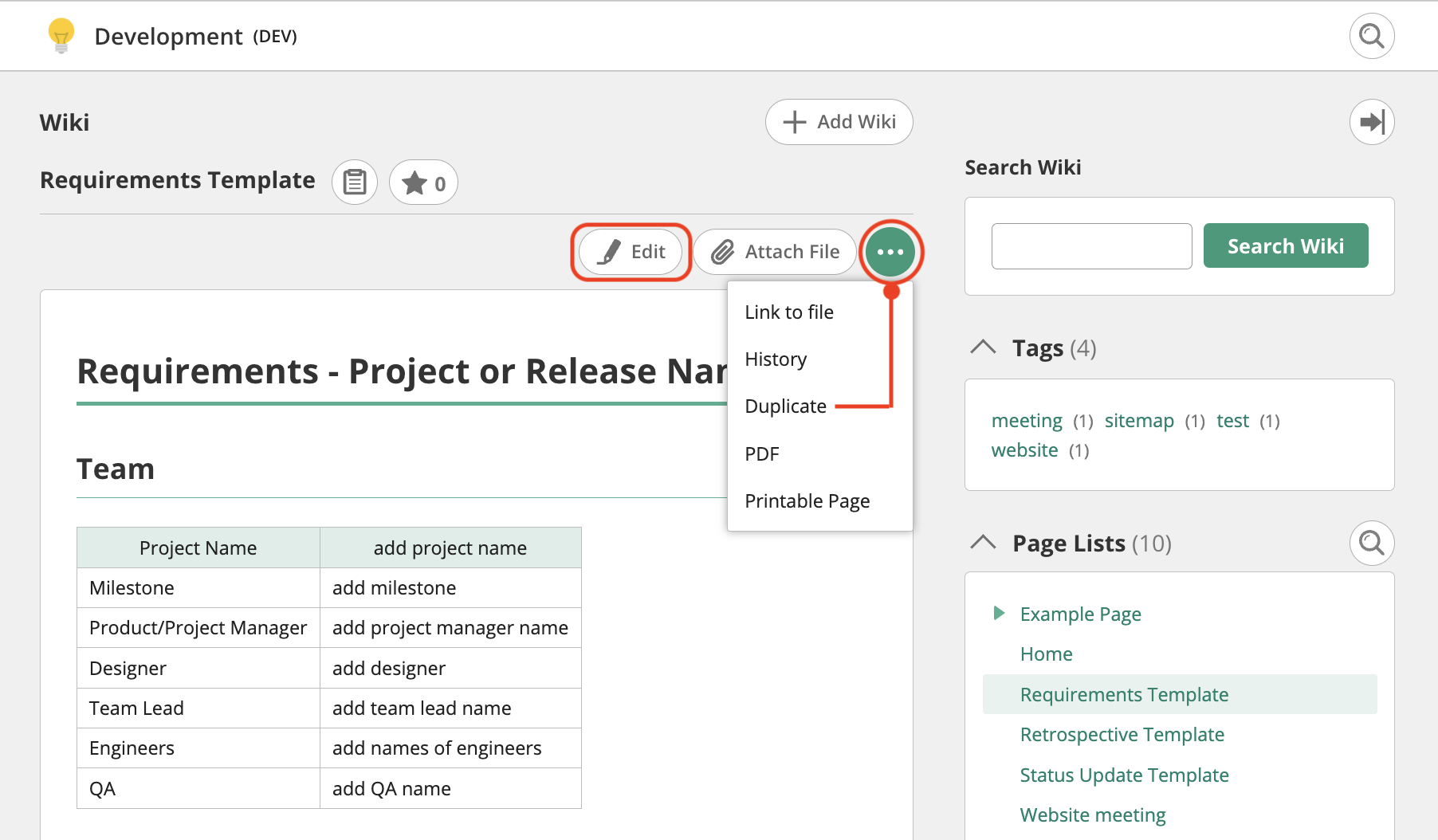
Task: Open Website meeting page
Action: 1092,815
